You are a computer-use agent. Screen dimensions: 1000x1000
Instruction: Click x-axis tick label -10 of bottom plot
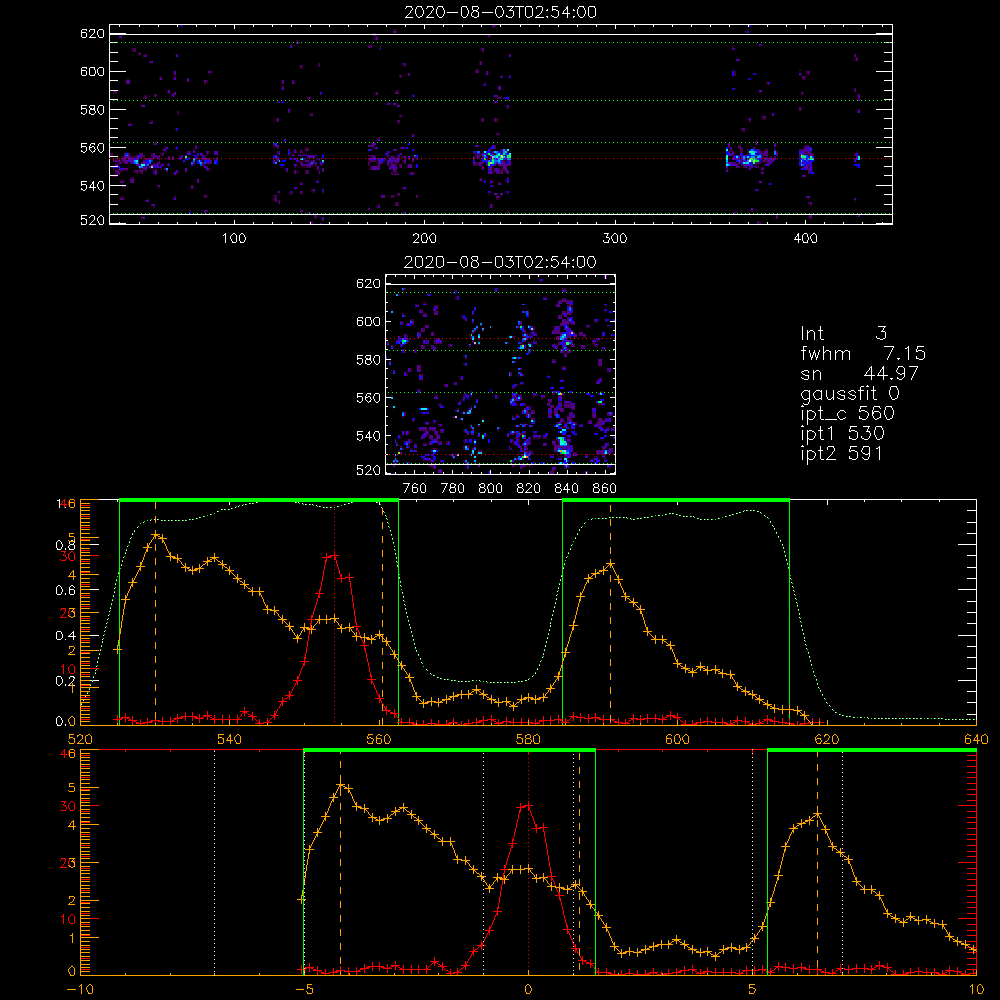click(x=80, y=990)
